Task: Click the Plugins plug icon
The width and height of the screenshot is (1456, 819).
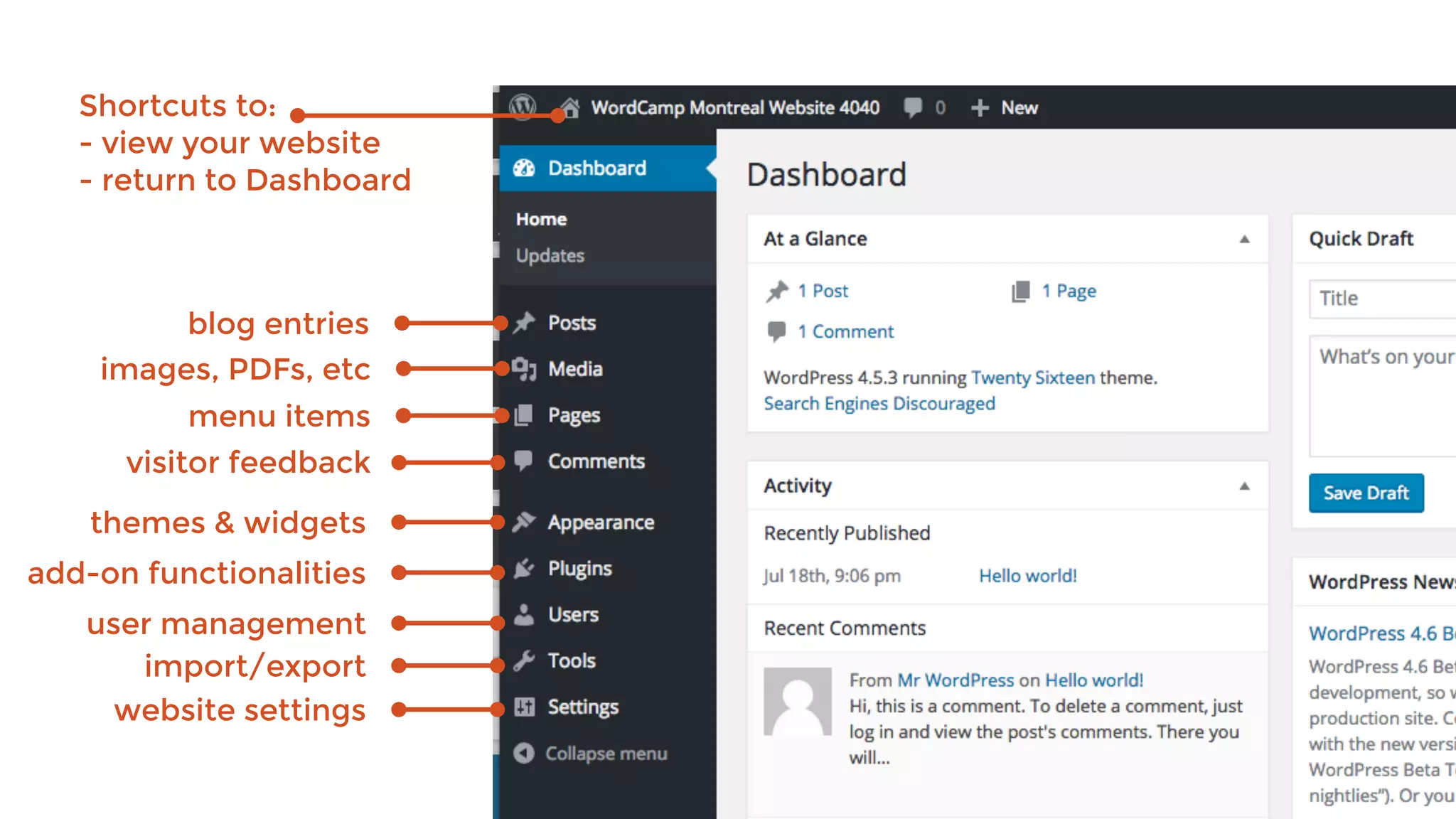Action: [x=524, y=568]
